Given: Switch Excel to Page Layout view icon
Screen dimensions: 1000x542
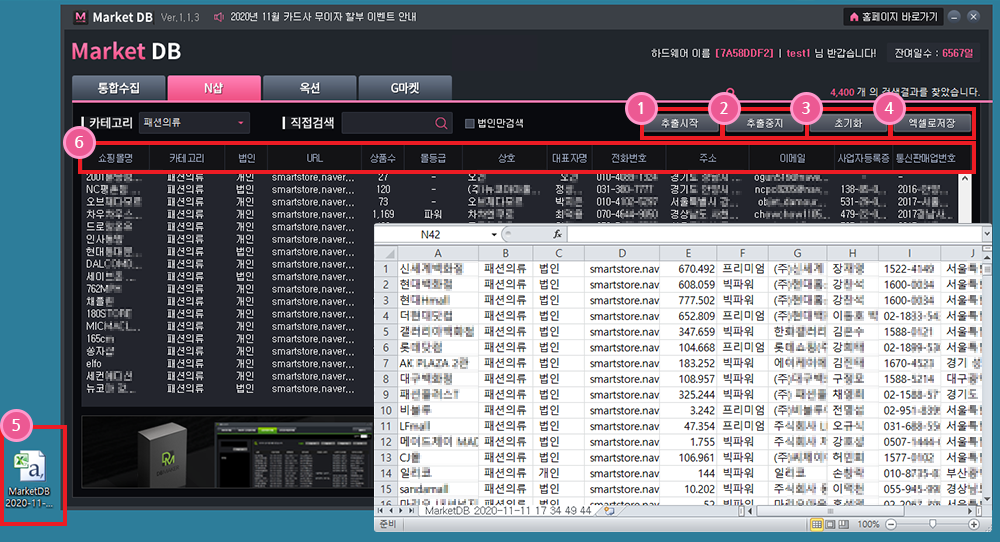Looking at the screenshot, I should pos(830,525).
